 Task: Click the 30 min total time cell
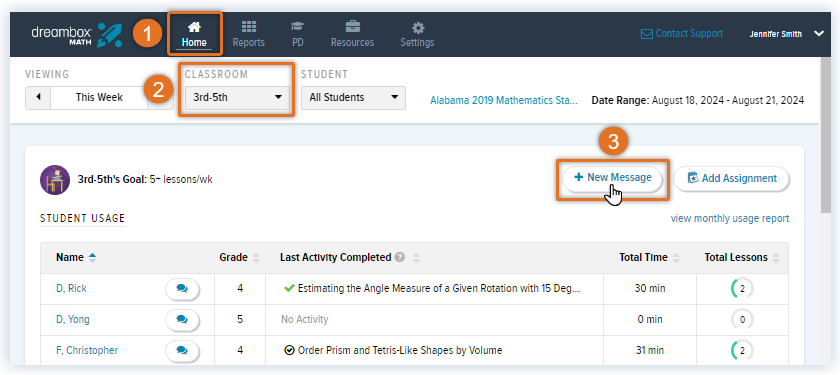[650, 288]
